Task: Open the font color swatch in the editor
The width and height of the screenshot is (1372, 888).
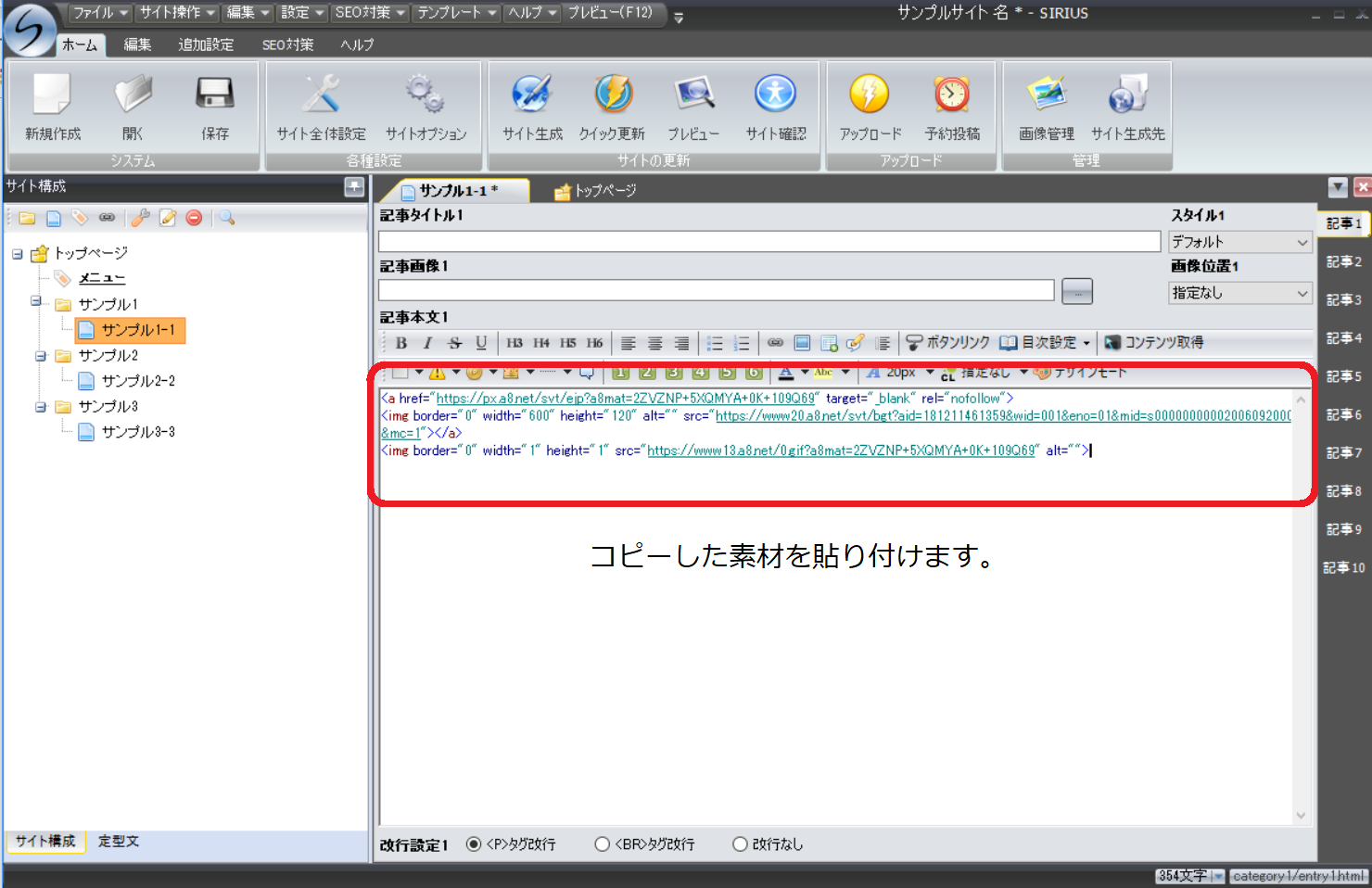Action: [x=786, y=373]
